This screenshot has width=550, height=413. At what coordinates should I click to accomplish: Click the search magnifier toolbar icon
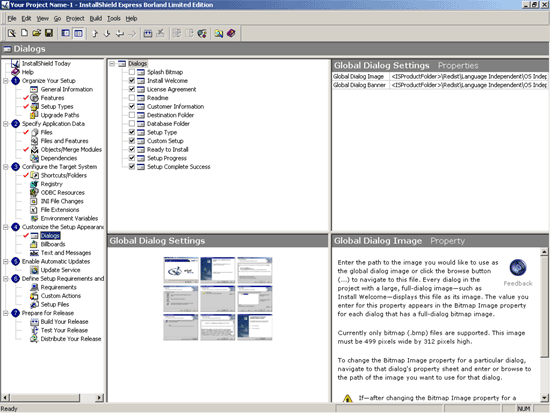(219, 33)
